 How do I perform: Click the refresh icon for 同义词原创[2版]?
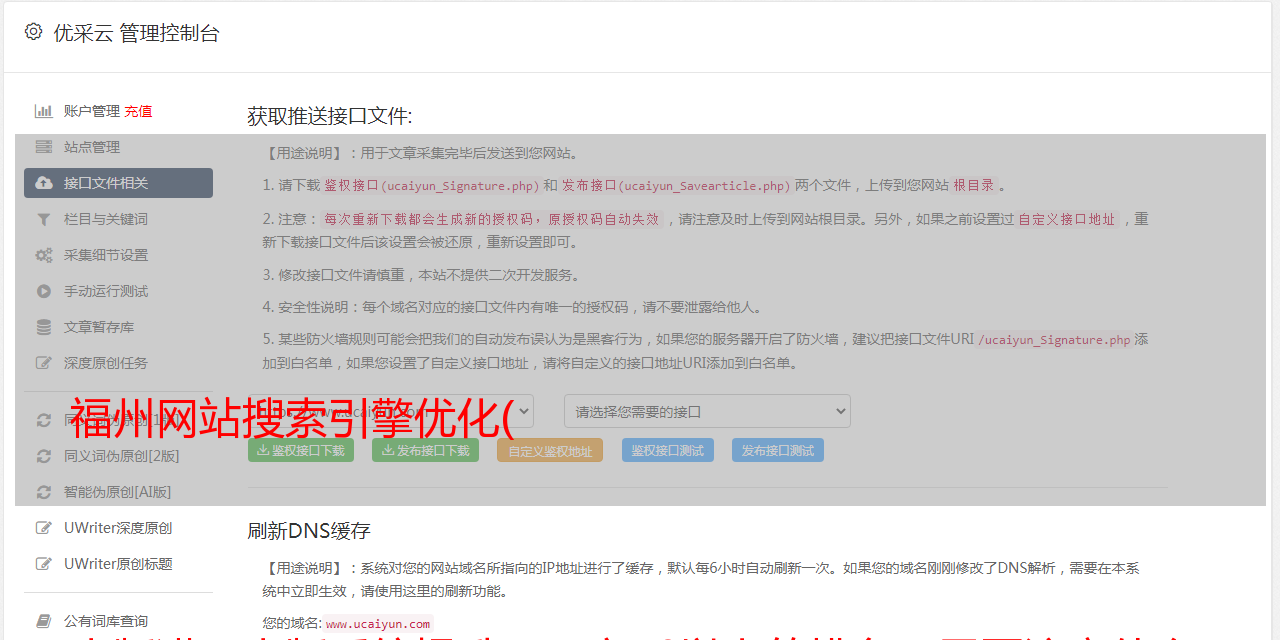44,456
